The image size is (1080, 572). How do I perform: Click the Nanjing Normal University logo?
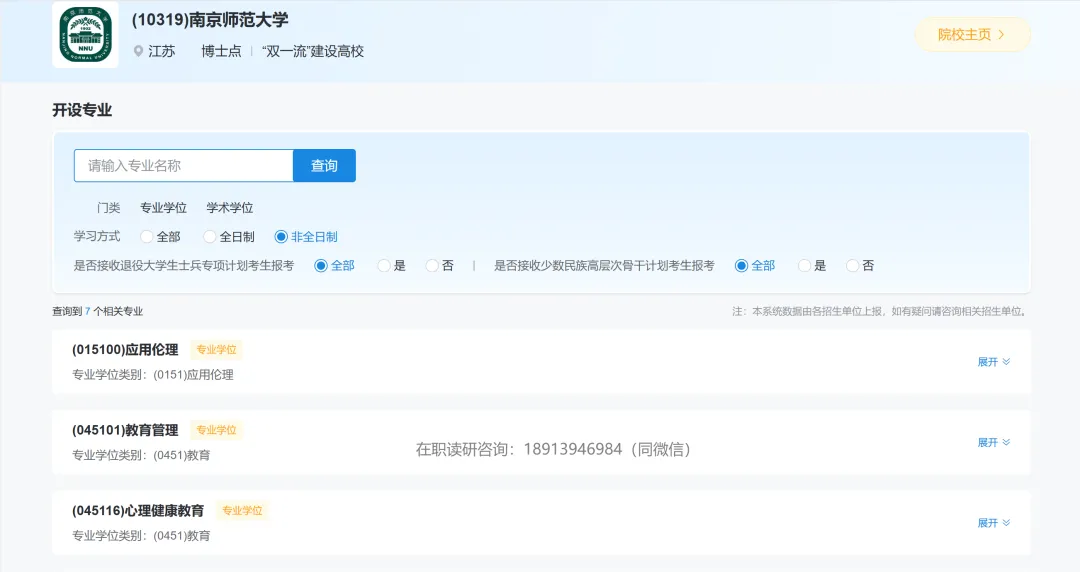point(85,34)
